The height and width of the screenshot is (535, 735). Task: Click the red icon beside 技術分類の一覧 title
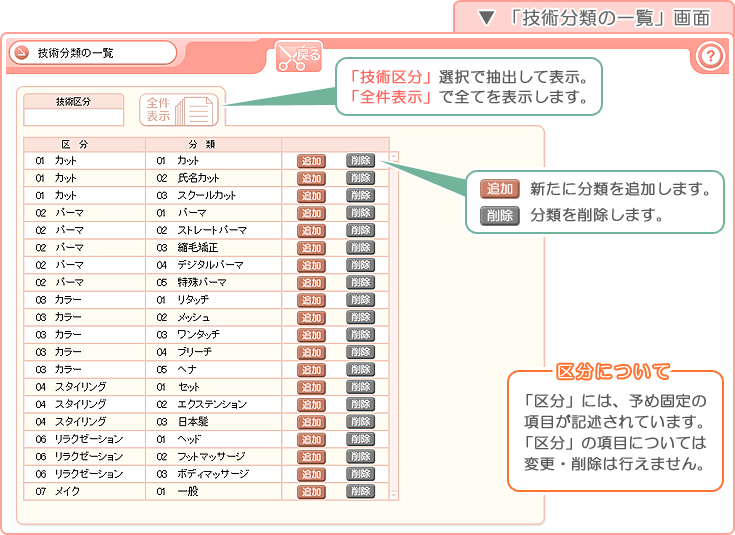[20, 53]
